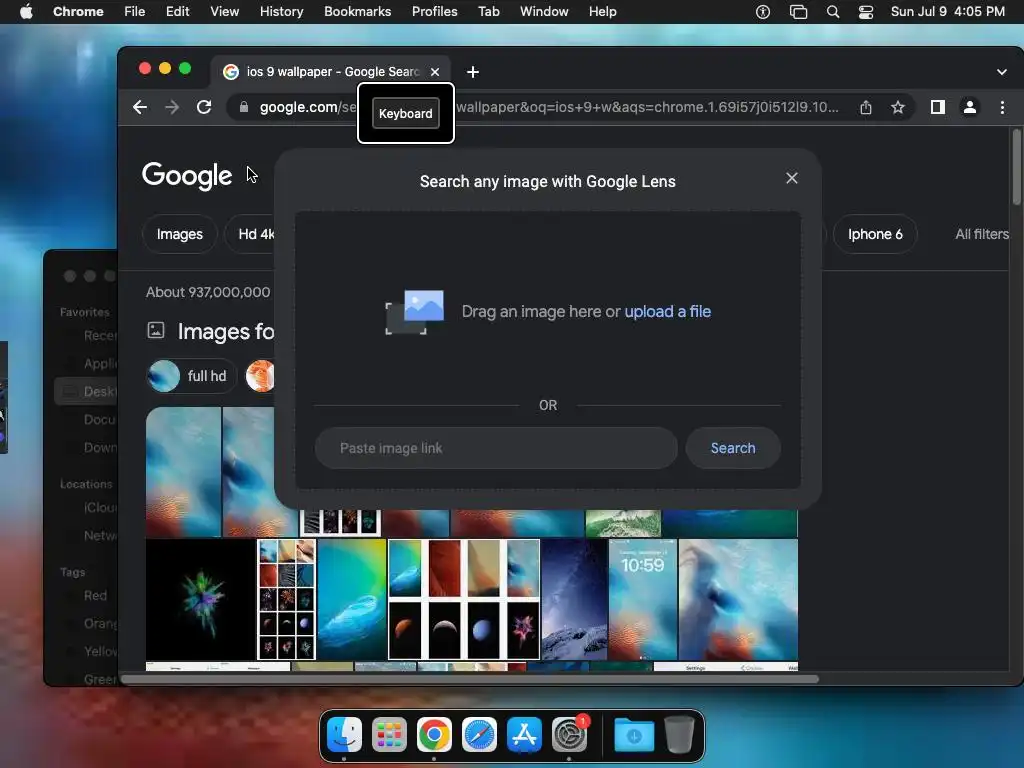Viewport: 1024px width, 768px height.
Task: Click the Images for heading icon
Action: [155, 330]
